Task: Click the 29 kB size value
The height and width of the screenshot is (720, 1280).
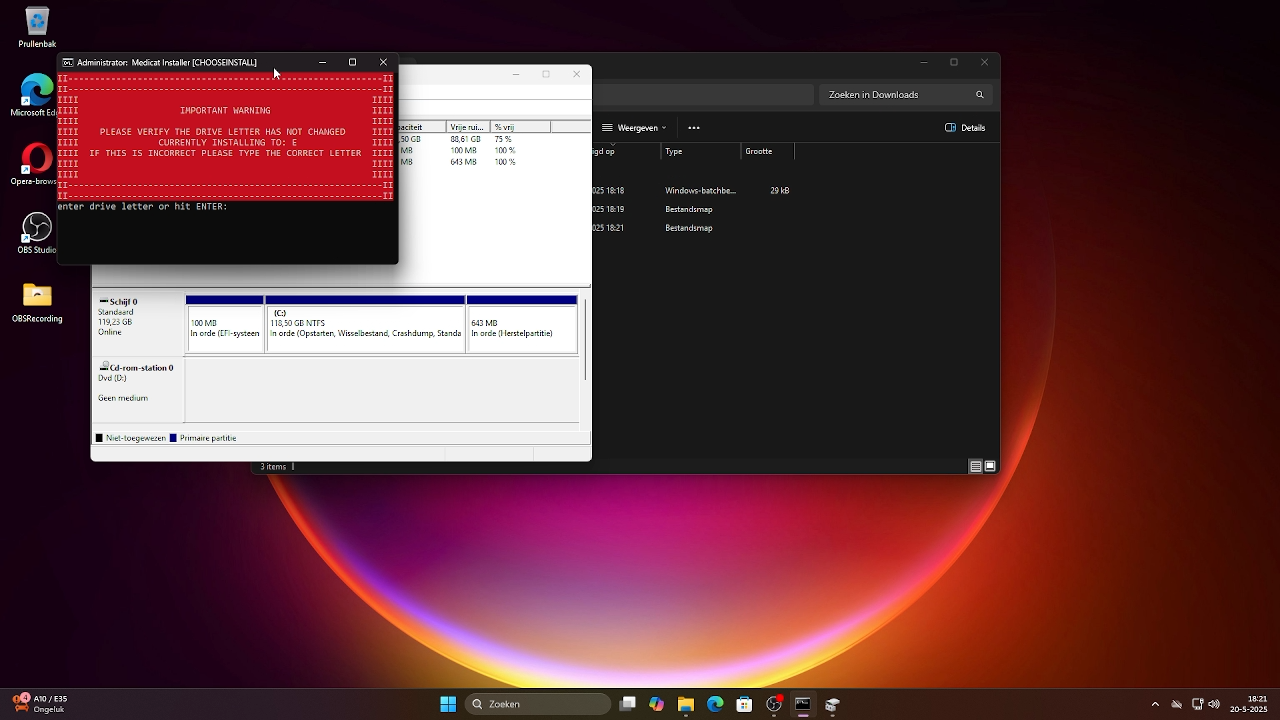Action: tap(779, 190)
